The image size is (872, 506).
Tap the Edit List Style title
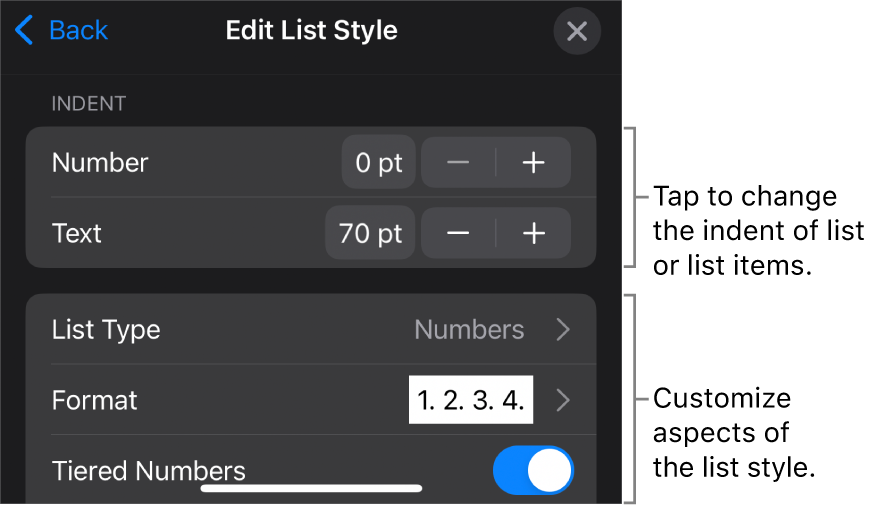(311, 31)
